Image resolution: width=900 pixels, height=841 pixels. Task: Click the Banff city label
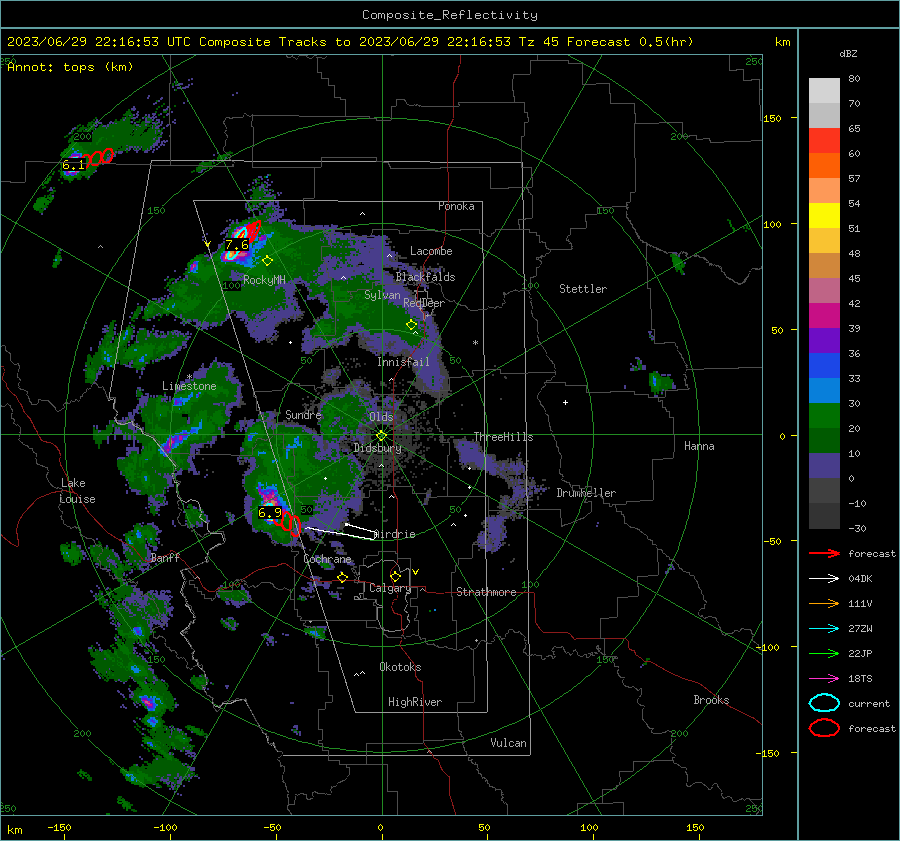coord(165,557)
